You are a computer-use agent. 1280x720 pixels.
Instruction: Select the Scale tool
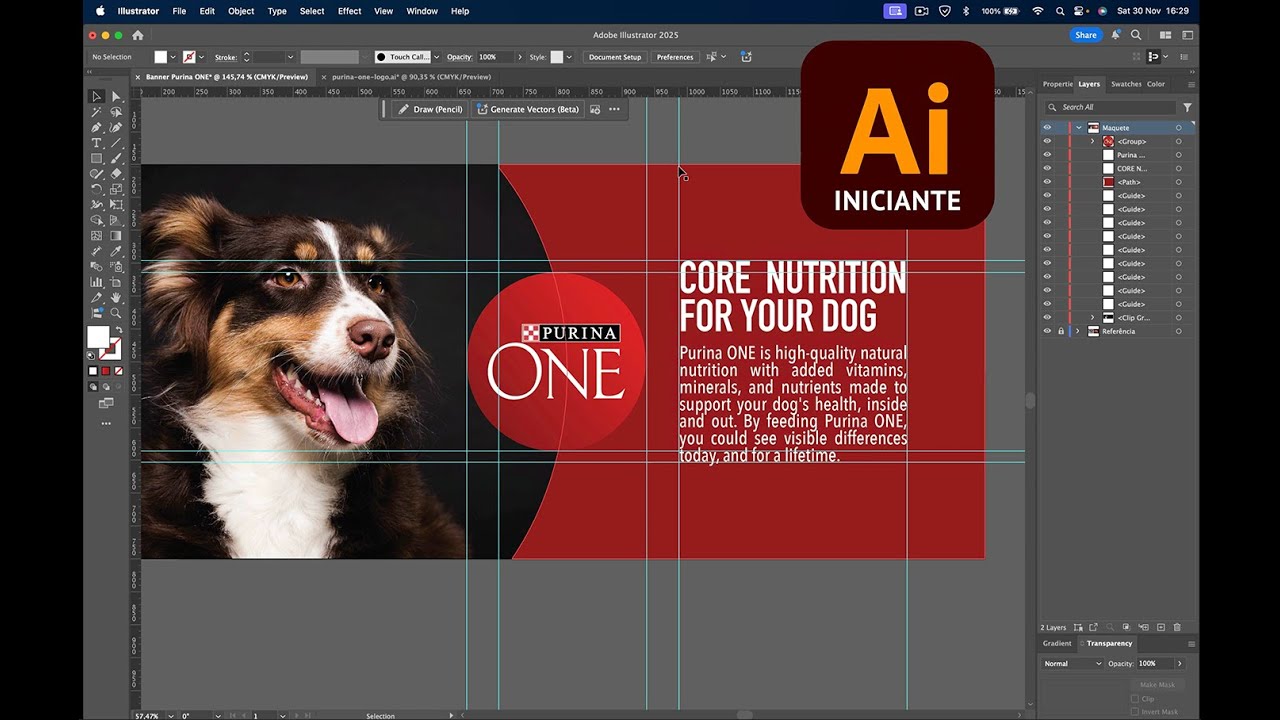(x=116, y=189)
